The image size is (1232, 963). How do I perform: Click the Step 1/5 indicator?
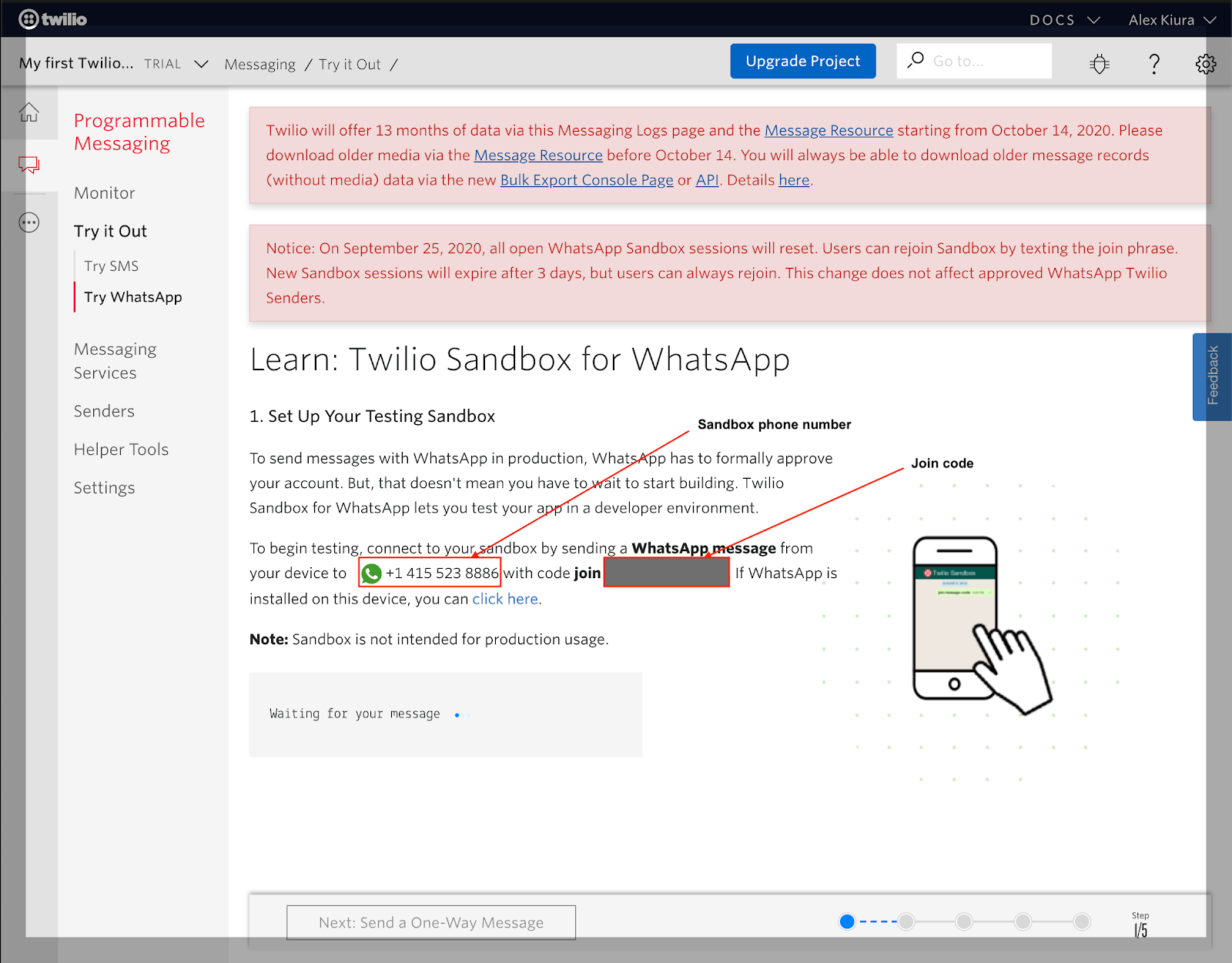(x=1140, y=925)
